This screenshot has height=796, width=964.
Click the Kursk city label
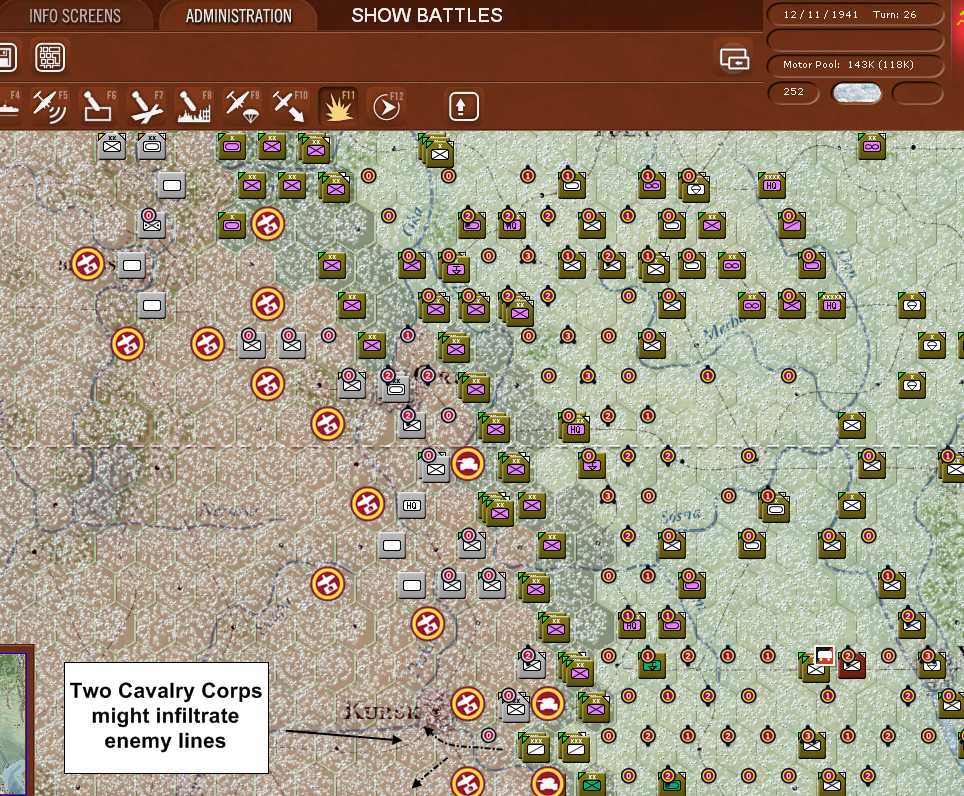[x=383, y=711]
